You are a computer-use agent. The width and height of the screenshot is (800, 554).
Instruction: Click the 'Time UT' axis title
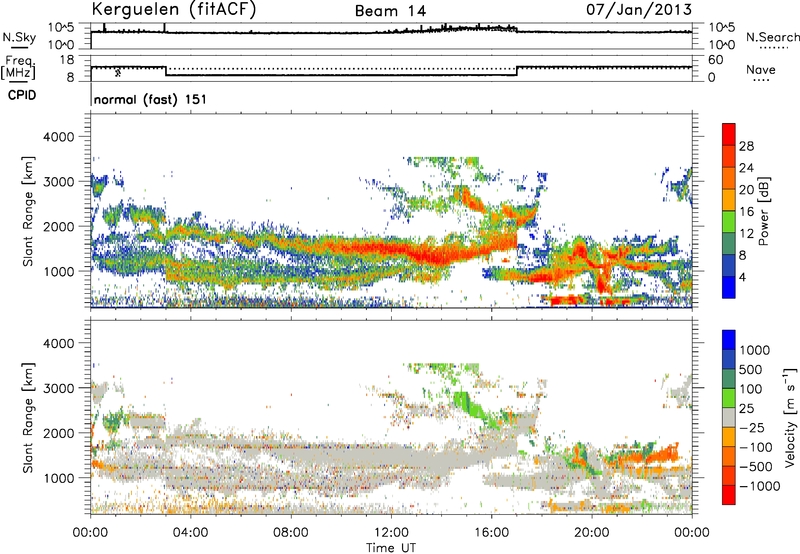391,547
